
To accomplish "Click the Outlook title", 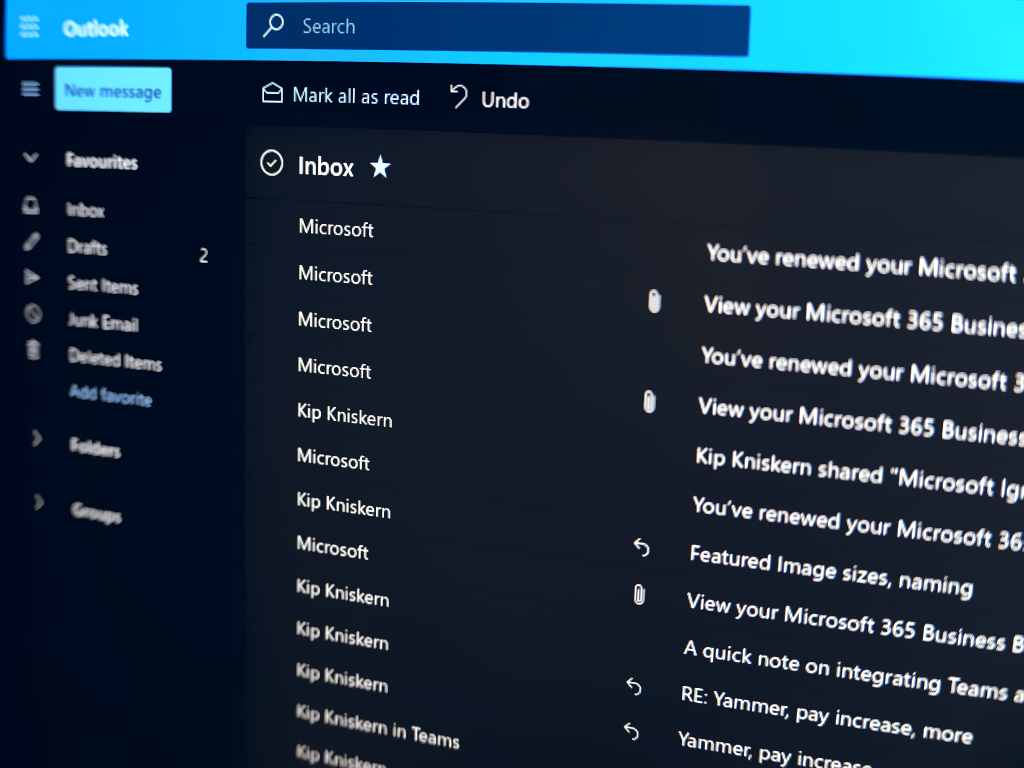I will click(95, 29).
